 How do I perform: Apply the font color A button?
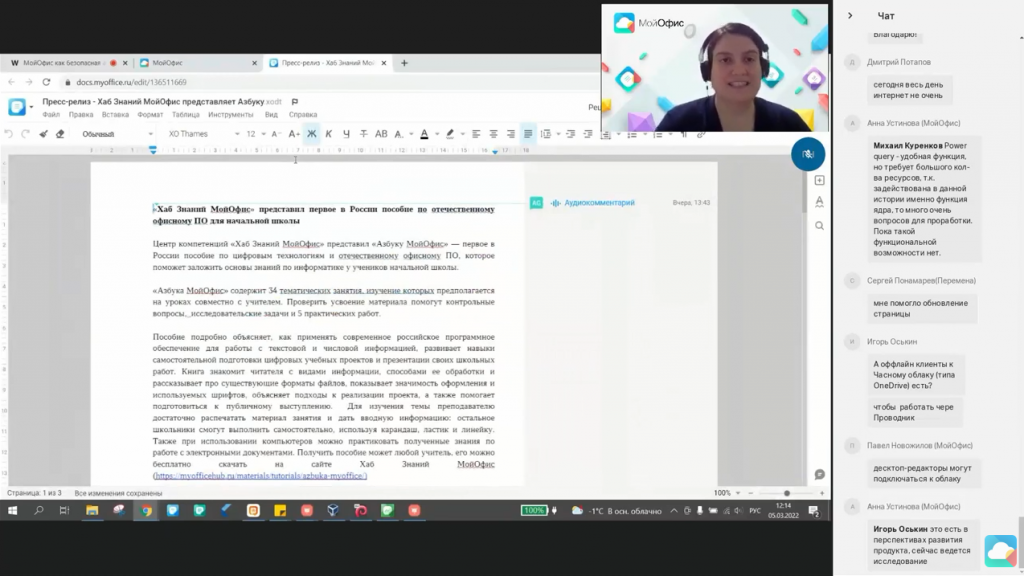click(x=424, y=134)
